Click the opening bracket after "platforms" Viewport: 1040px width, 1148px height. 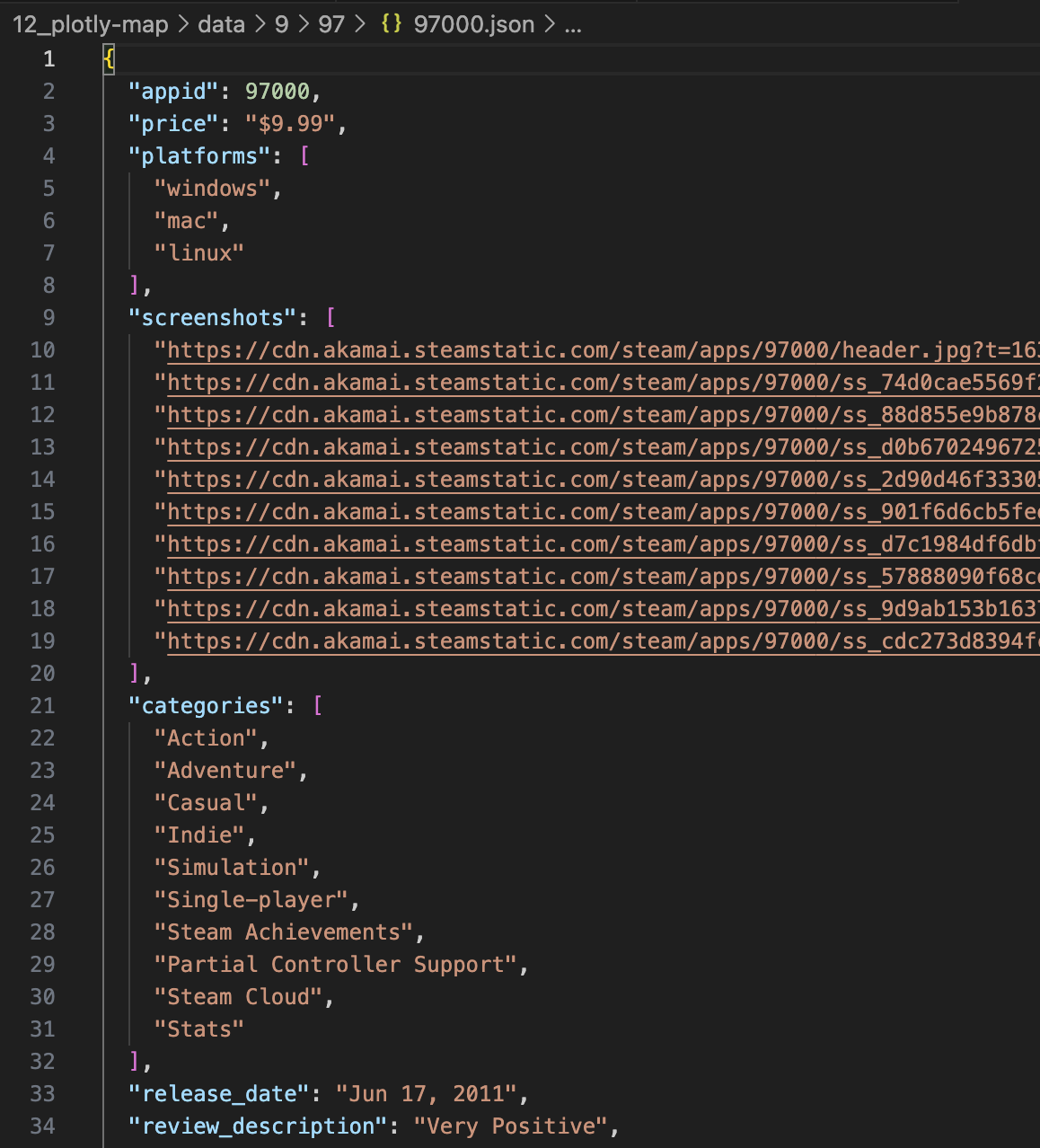[x=305, y=156]
